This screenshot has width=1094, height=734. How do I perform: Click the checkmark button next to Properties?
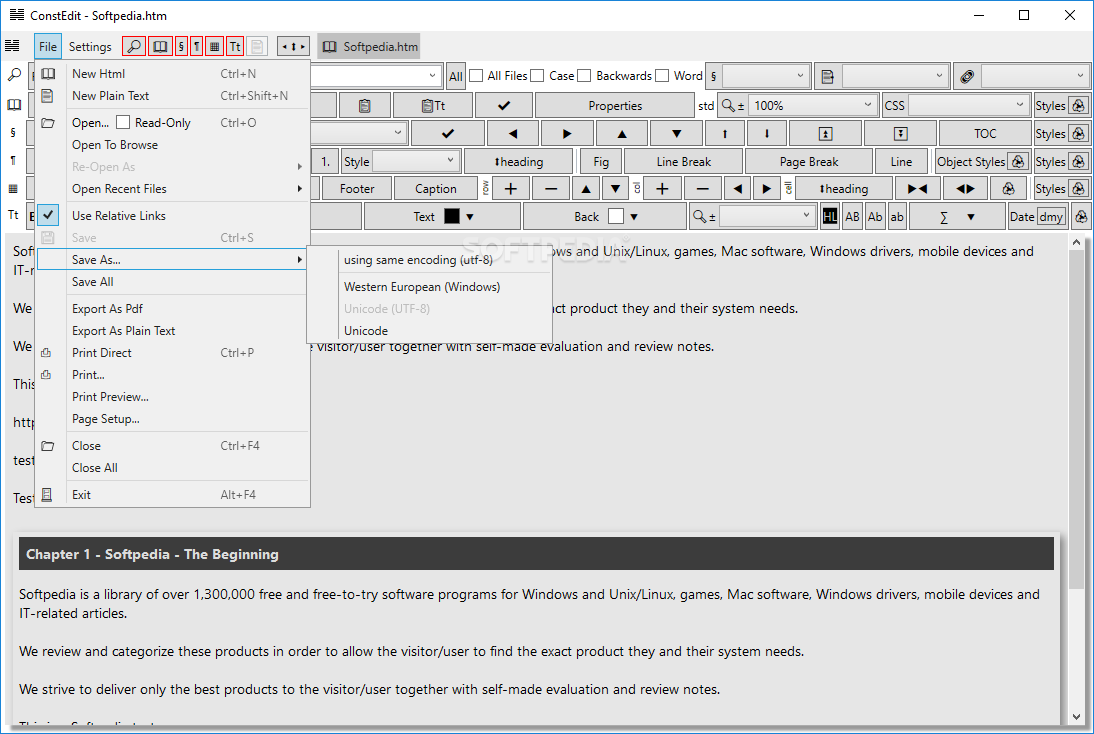pyautogui.click(x=504, y=105)
